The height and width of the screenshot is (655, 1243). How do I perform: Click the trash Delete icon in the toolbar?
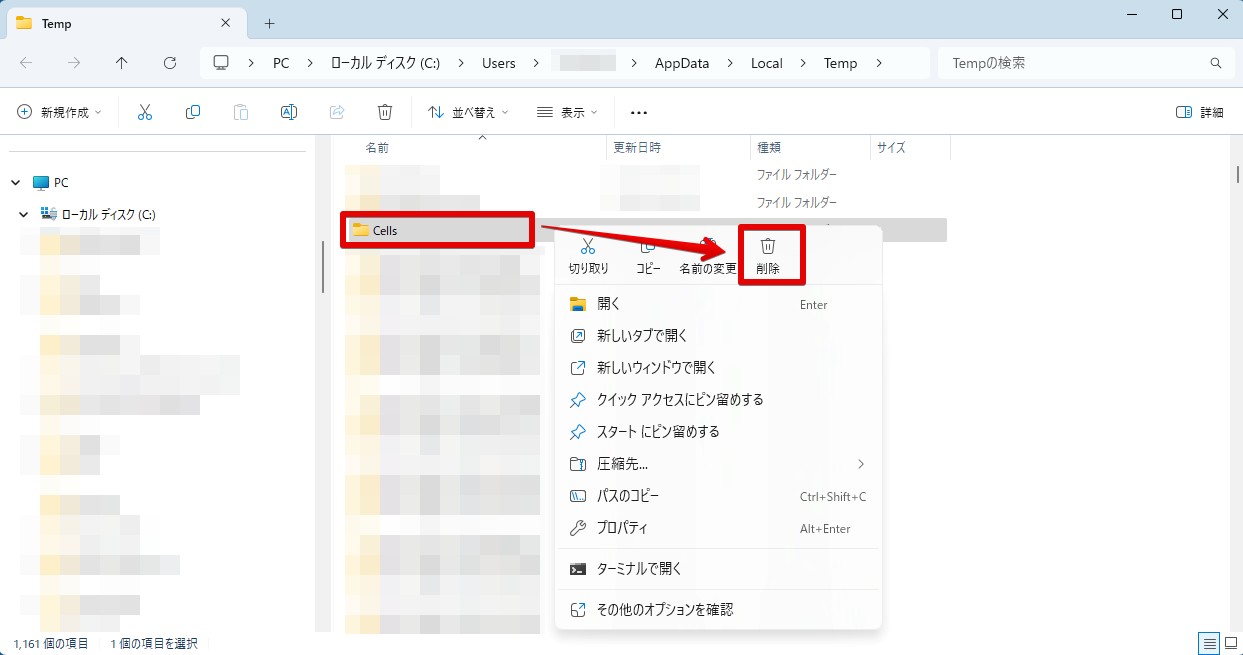pos(385,111)
